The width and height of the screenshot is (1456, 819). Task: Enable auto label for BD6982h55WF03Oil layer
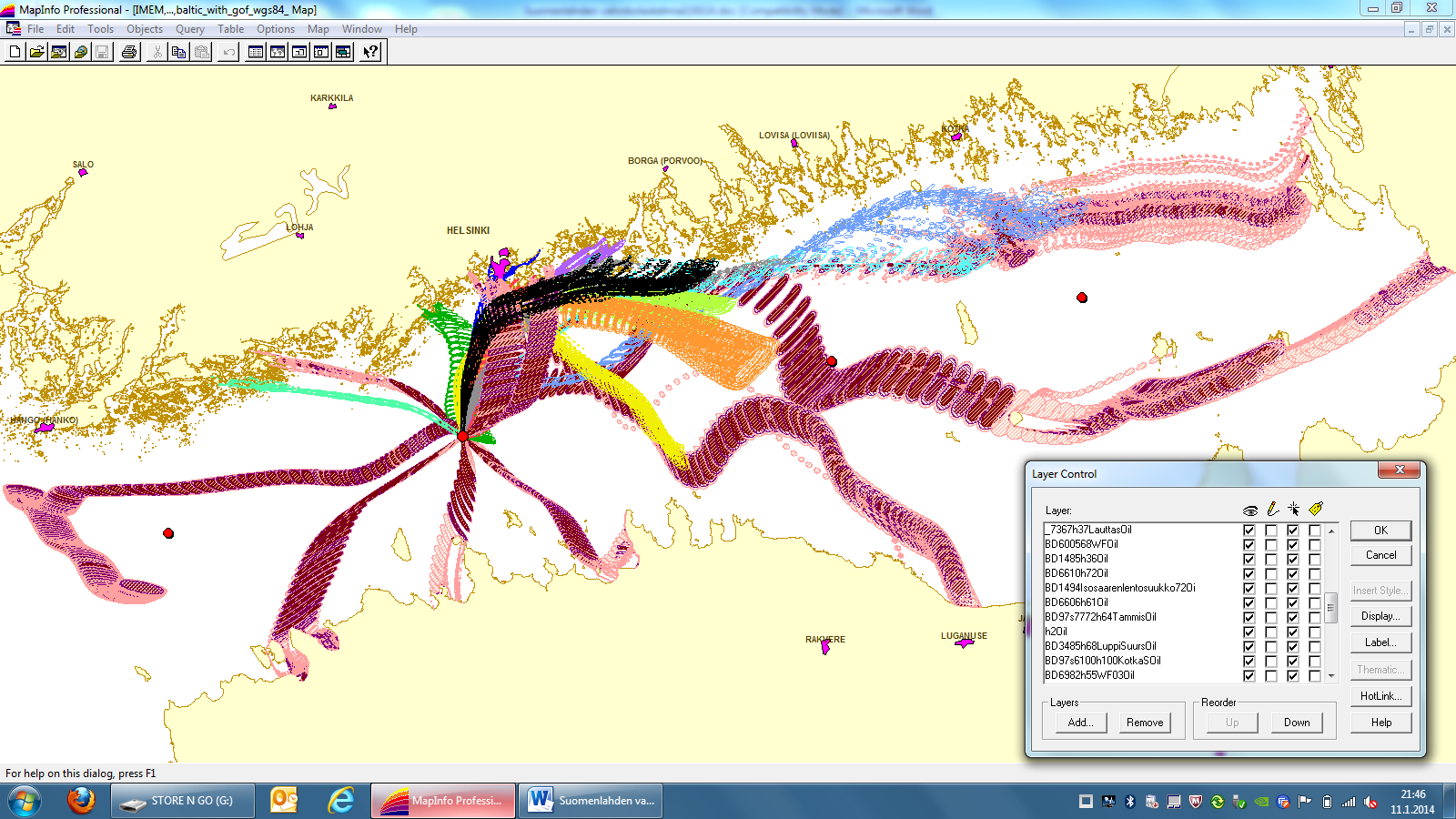[1315, 675]
